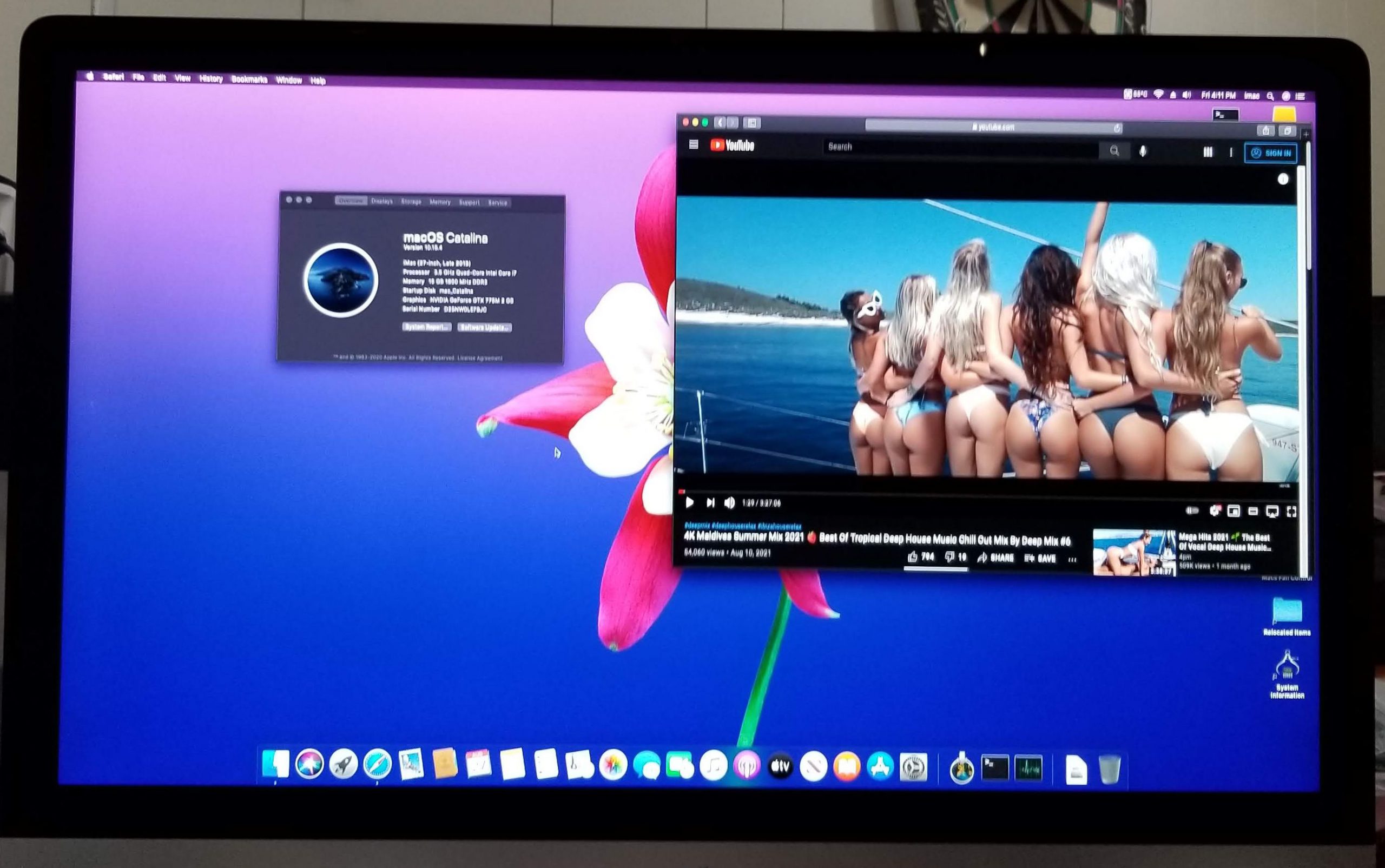Open the YouTube apps grid icon

click(1208, 152)
